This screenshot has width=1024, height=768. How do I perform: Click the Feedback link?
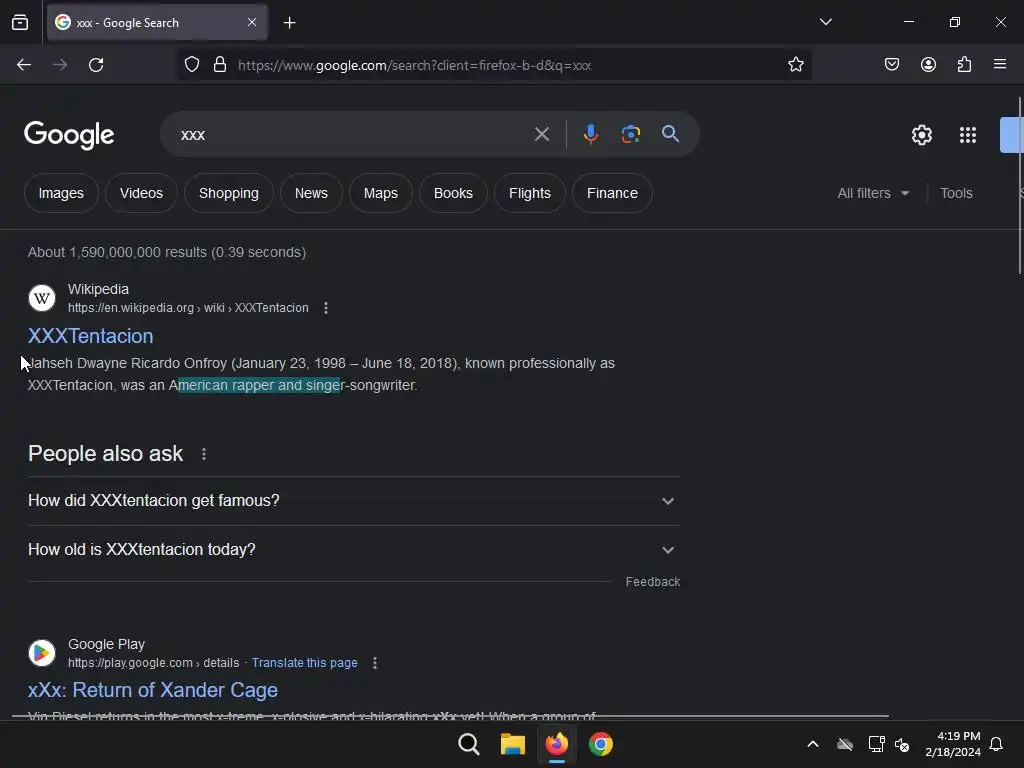(652, 582)
